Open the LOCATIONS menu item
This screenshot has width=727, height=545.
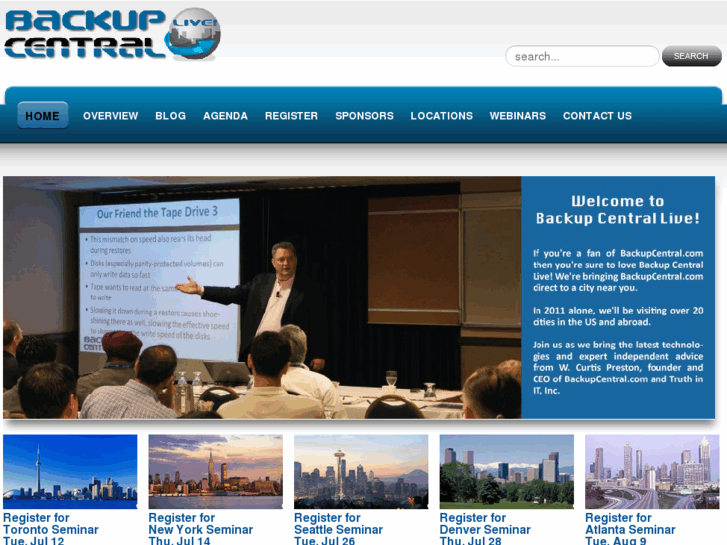point(441,116)
